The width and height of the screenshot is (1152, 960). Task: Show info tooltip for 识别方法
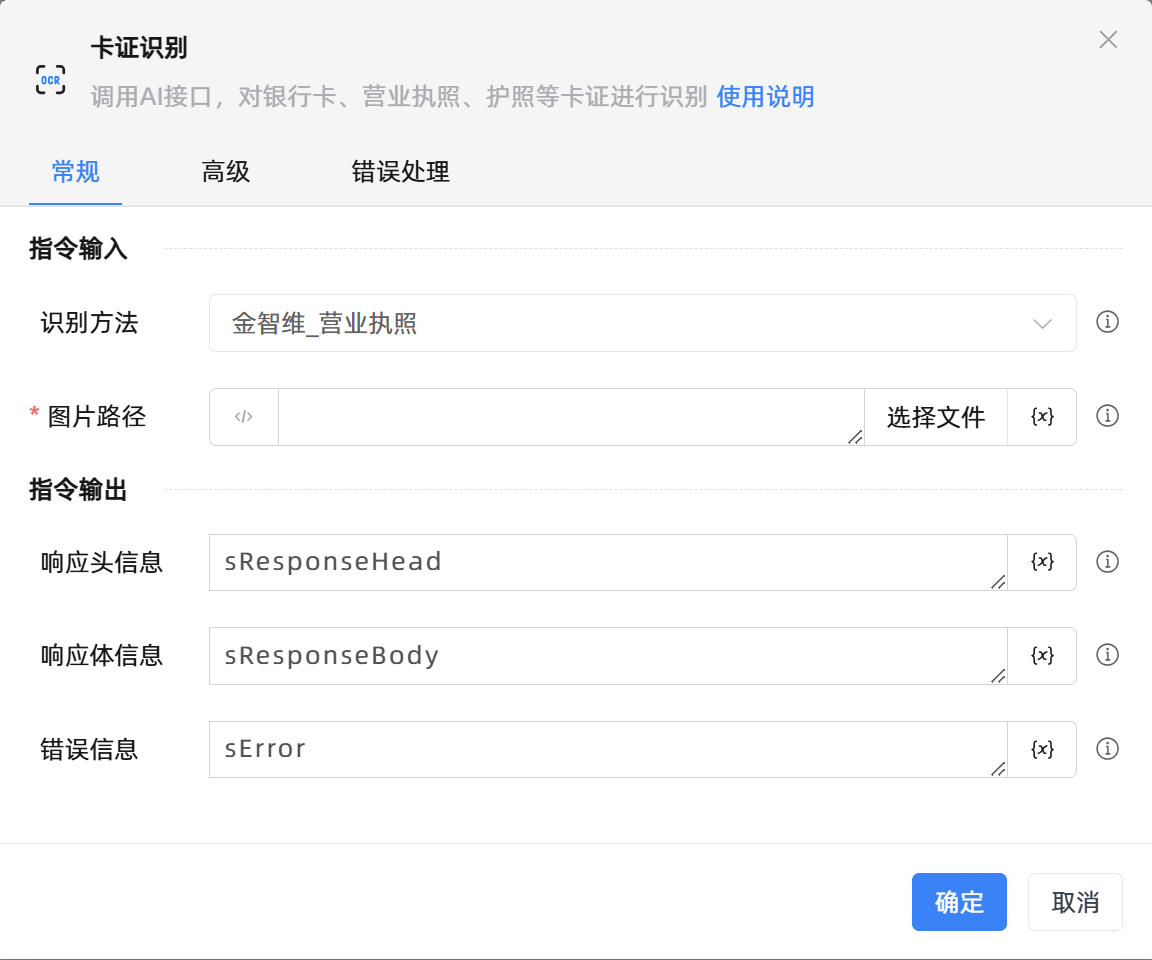[x=1107, y=322]
